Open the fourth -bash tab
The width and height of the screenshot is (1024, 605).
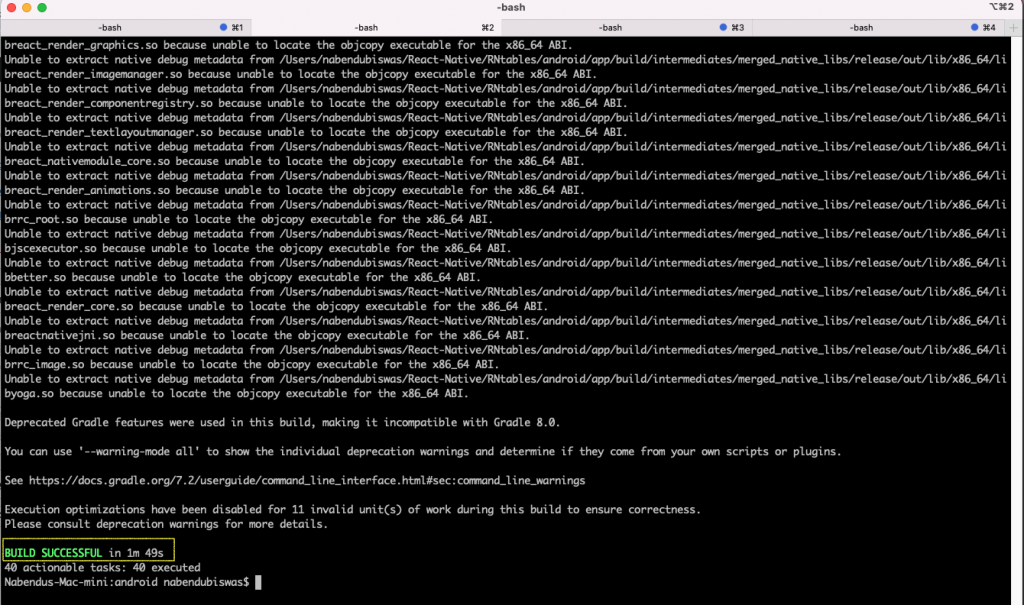tap(861, 27)
